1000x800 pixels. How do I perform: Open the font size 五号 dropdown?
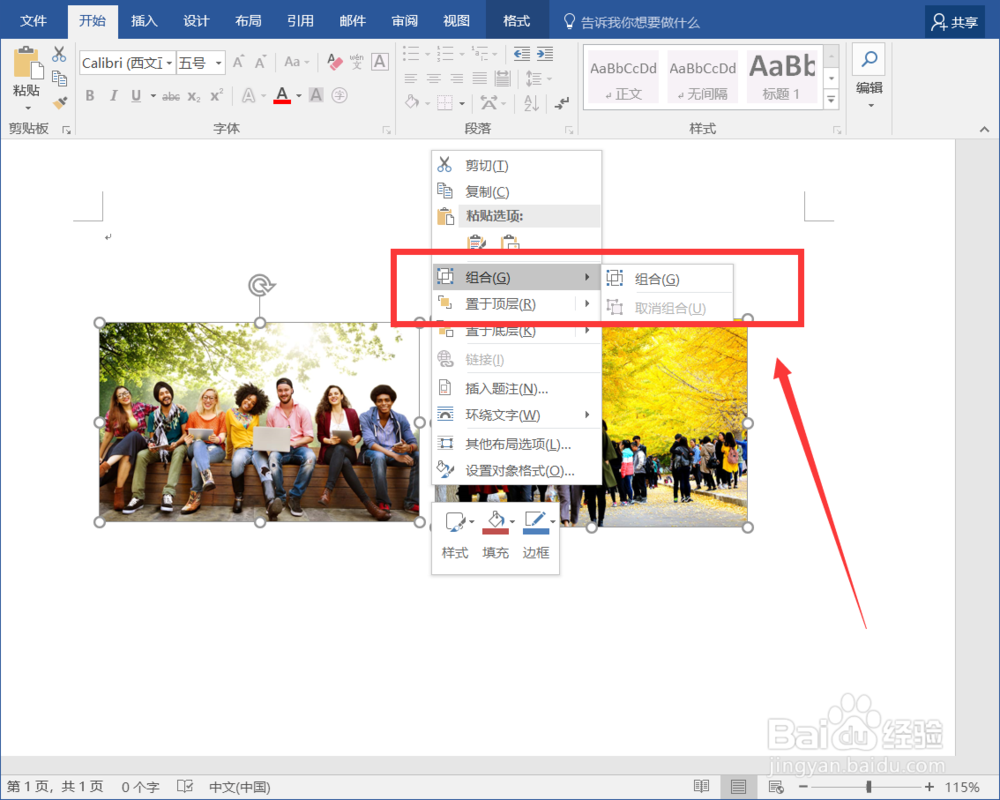219,63
